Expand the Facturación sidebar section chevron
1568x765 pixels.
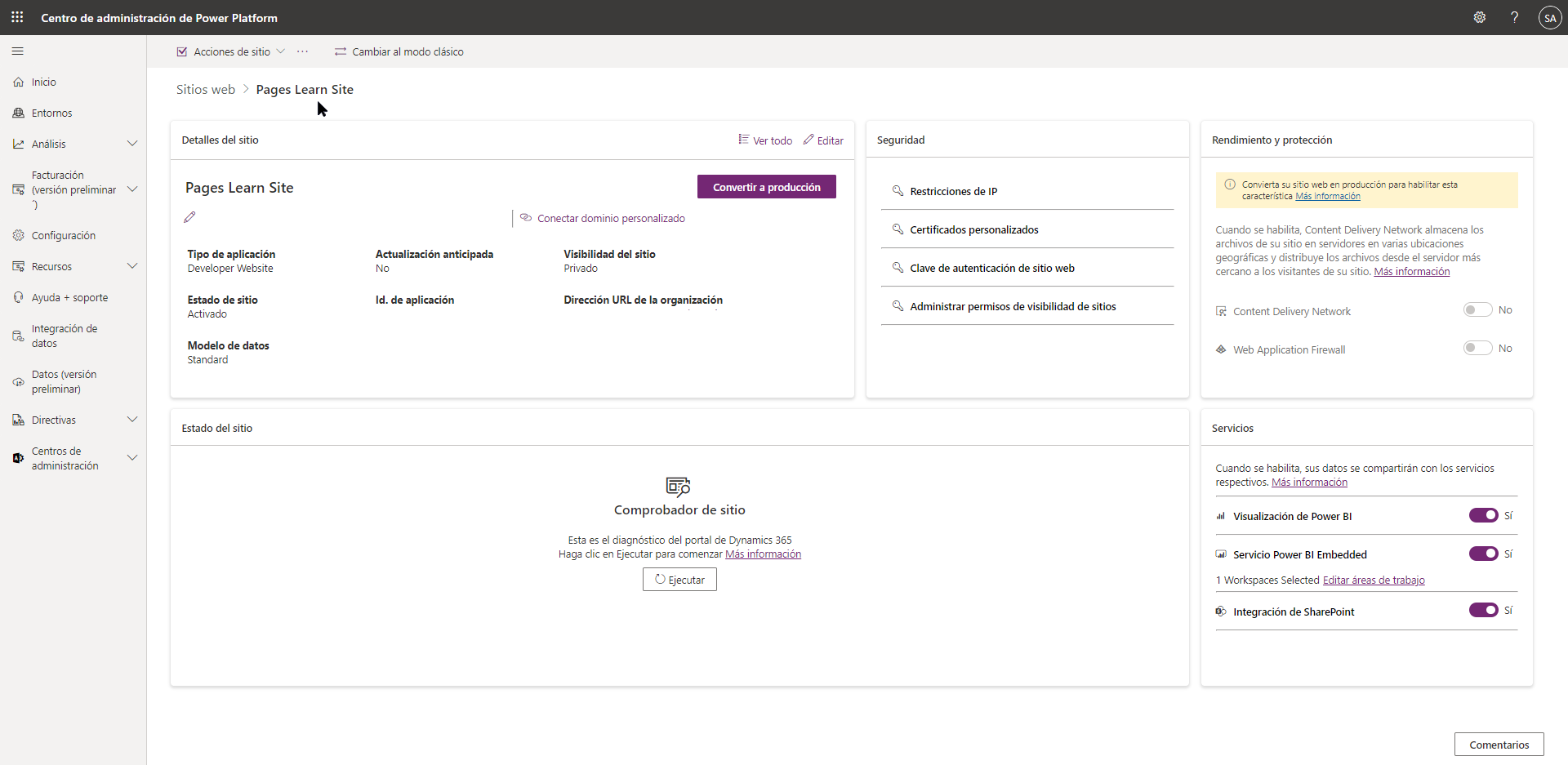point(132,189)
